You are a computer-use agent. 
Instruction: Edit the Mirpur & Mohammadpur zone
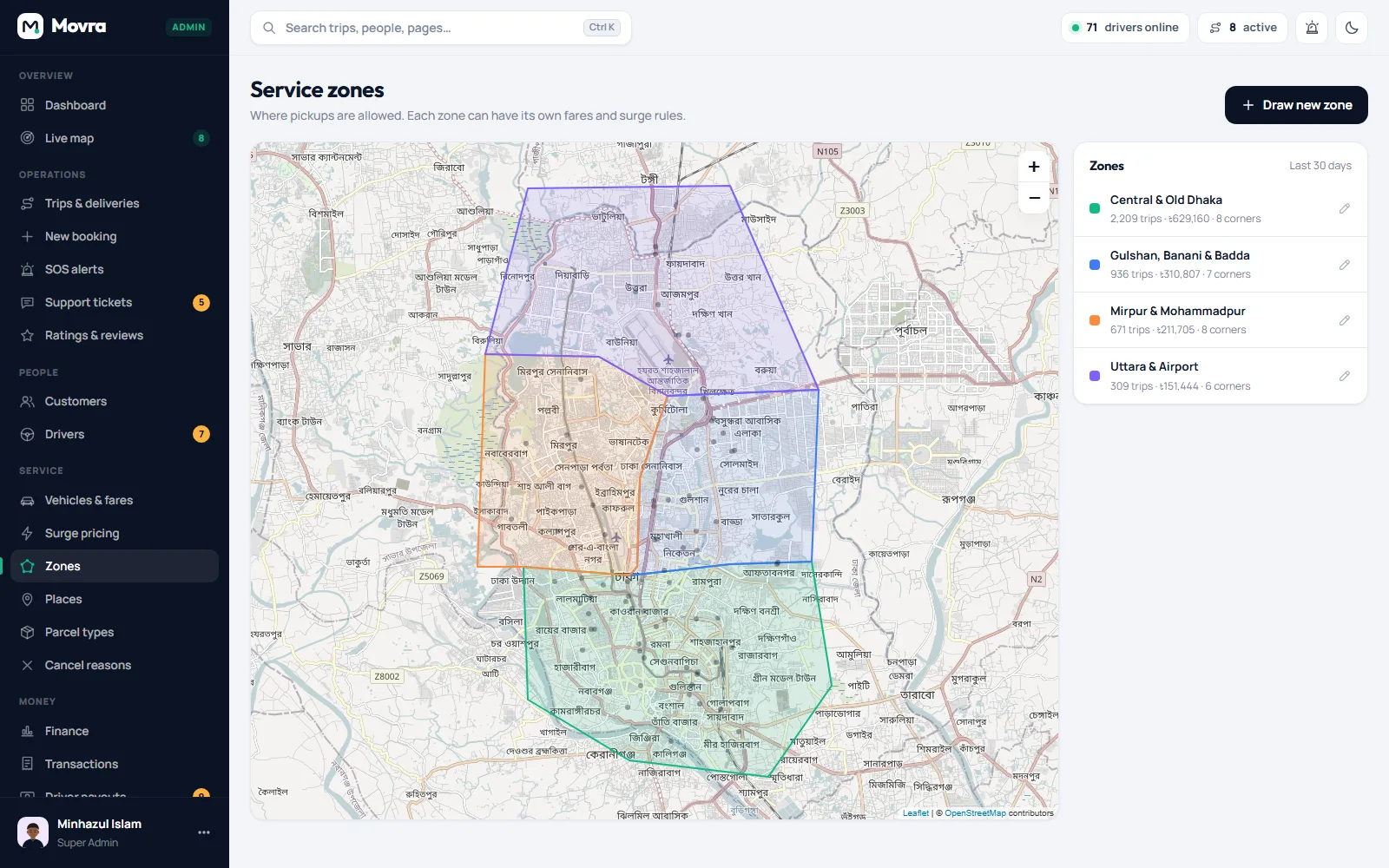click(1344, 320)
